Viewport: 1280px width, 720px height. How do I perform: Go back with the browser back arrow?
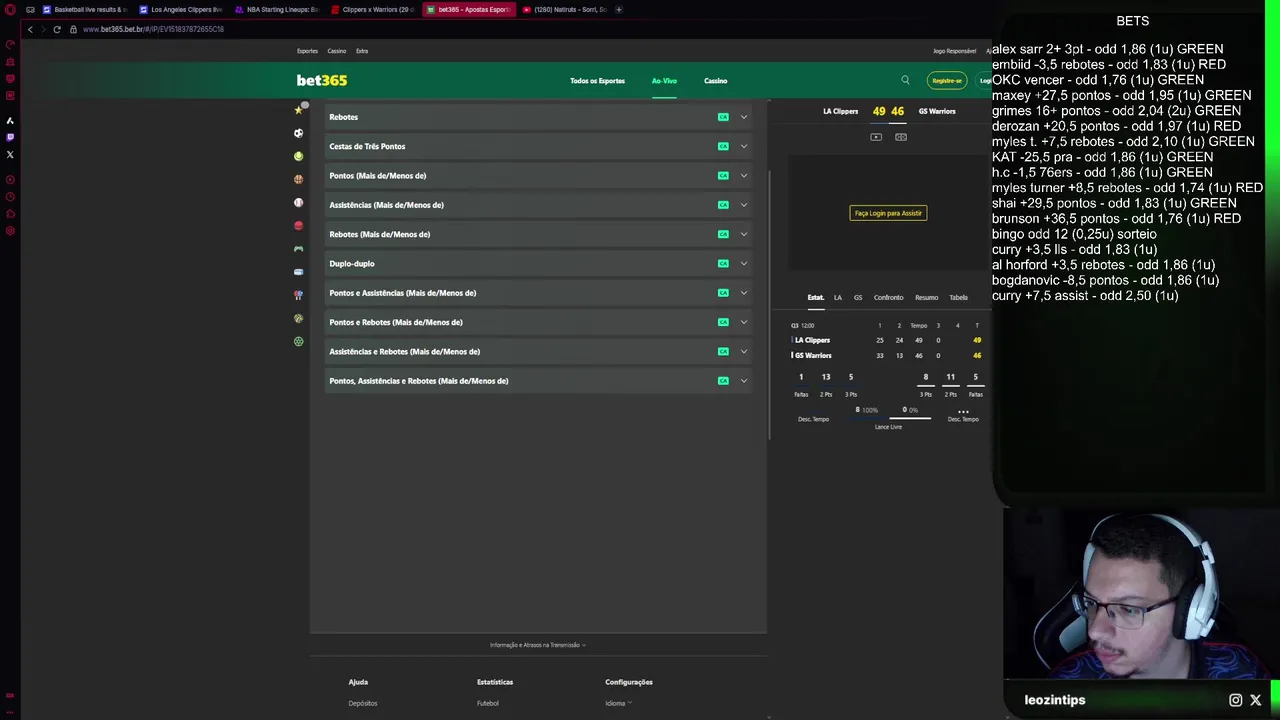(x=30, y=29)
